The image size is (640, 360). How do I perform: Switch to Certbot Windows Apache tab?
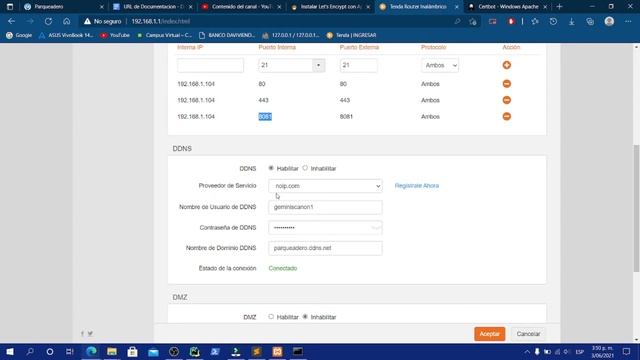coord(508,7)
